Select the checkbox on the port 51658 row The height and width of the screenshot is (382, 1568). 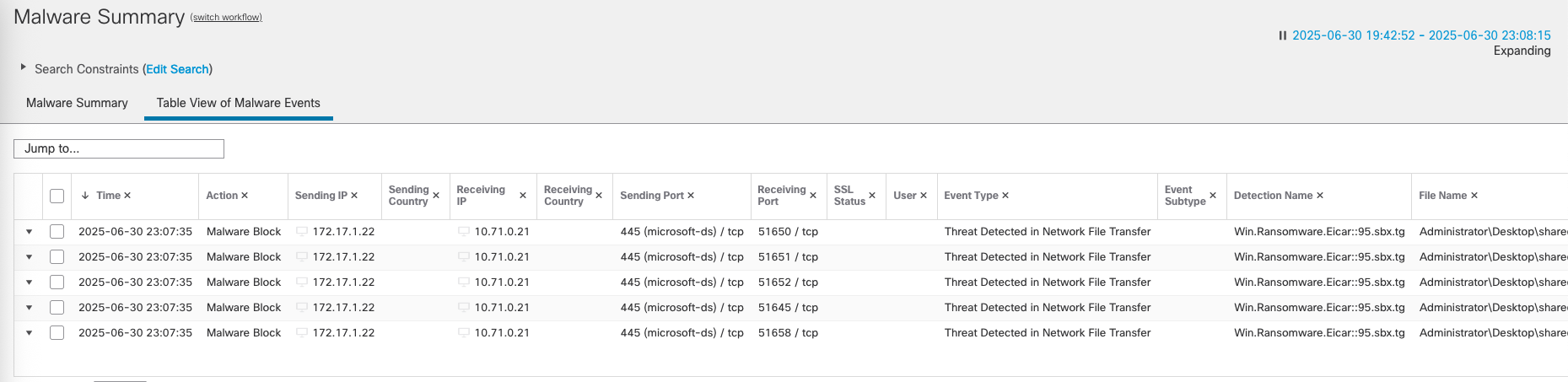[x=57, y=333]
